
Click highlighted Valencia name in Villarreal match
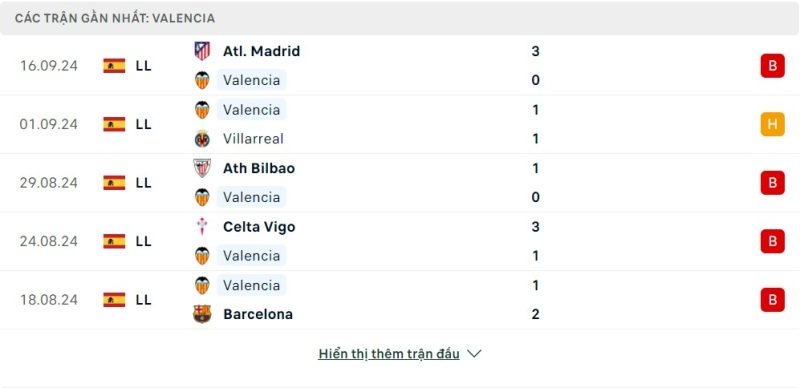pos(252,110)
